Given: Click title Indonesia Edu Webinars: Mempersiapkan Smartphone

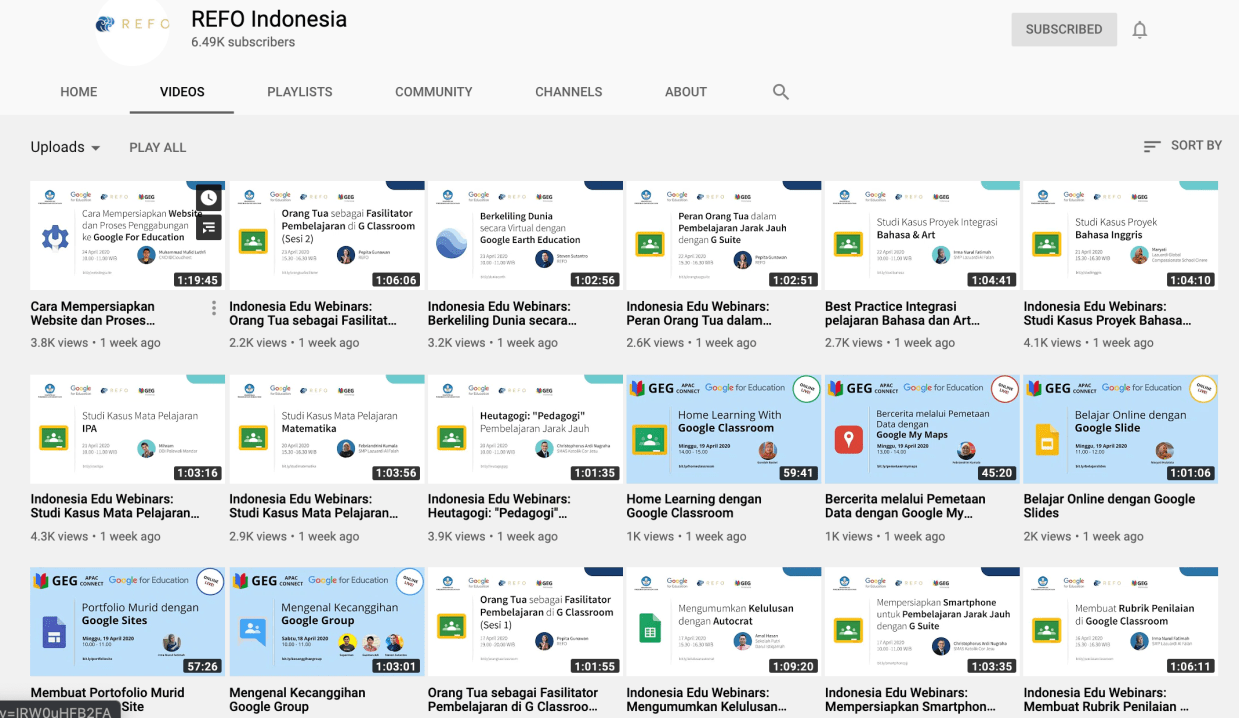Looking at the screenshot, I should pyautogui.click(x=912, y=699).
